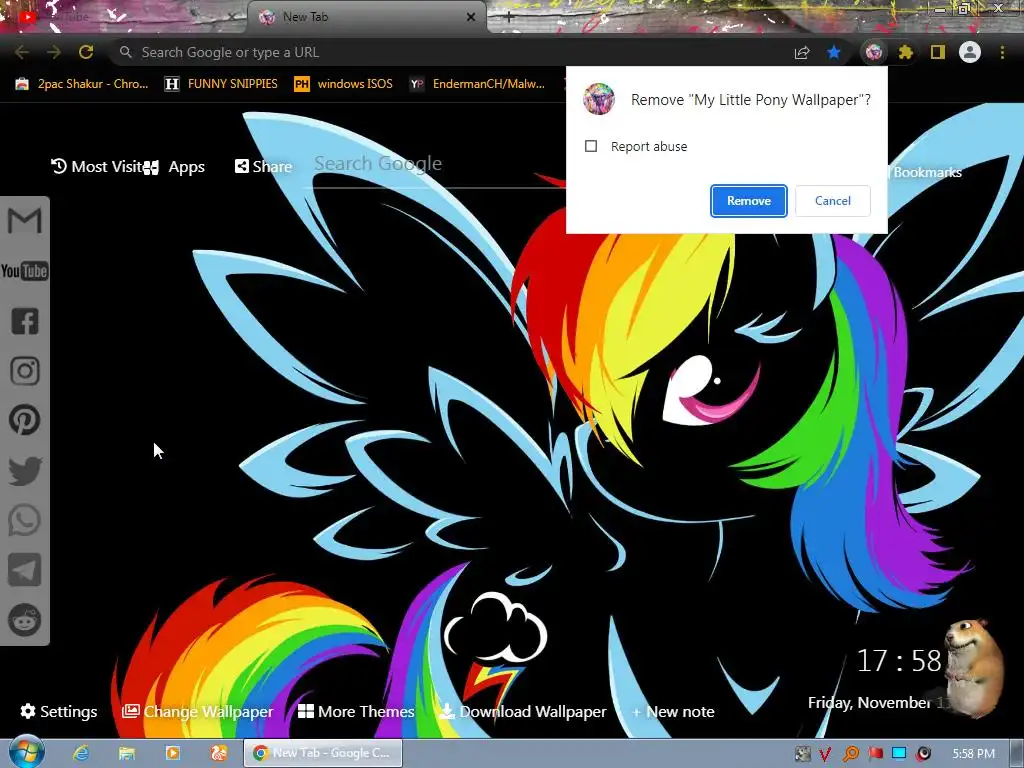Click the Share link on the page
1024x768 pixels.
[263, 167]
